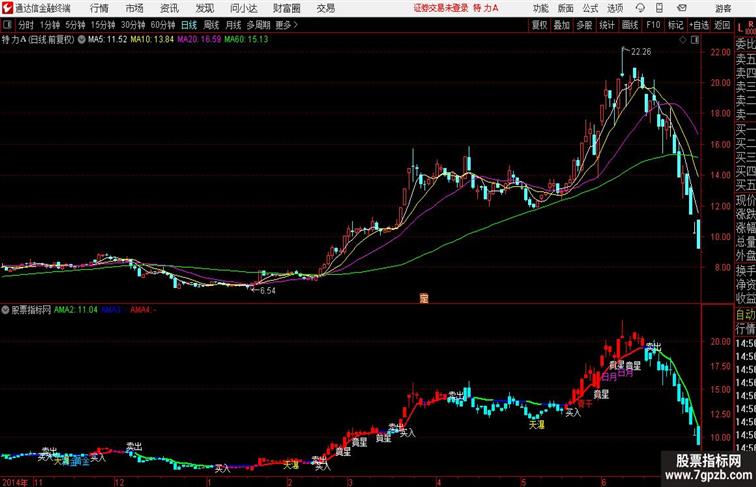This screenshot has width=756, height=487.
Task: Click the 2014年 label on time axis
Action: pyautogui.click(x=15, y=482)
